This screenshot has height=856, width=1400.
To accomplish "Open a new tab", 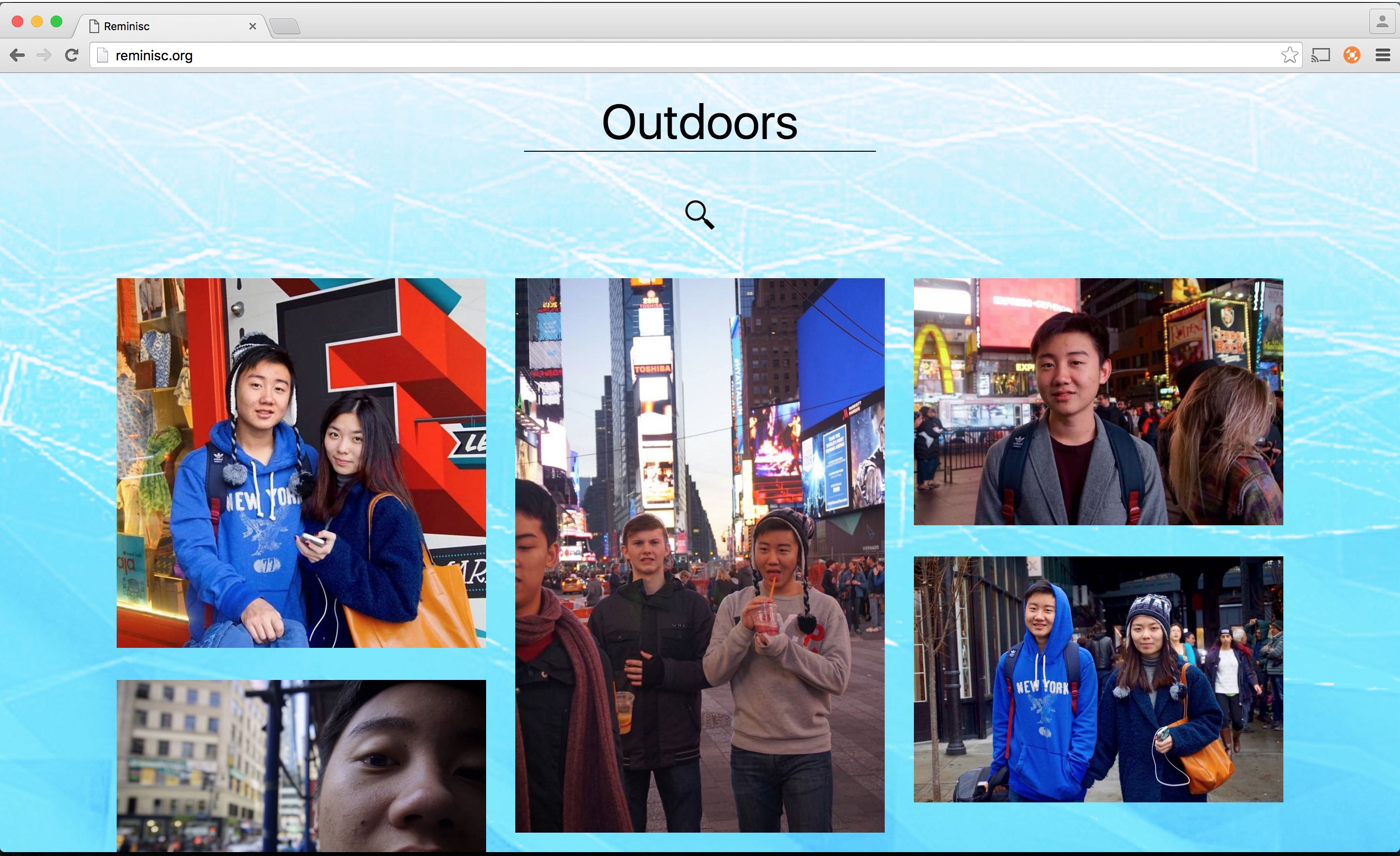I will [x=285, y=26].
